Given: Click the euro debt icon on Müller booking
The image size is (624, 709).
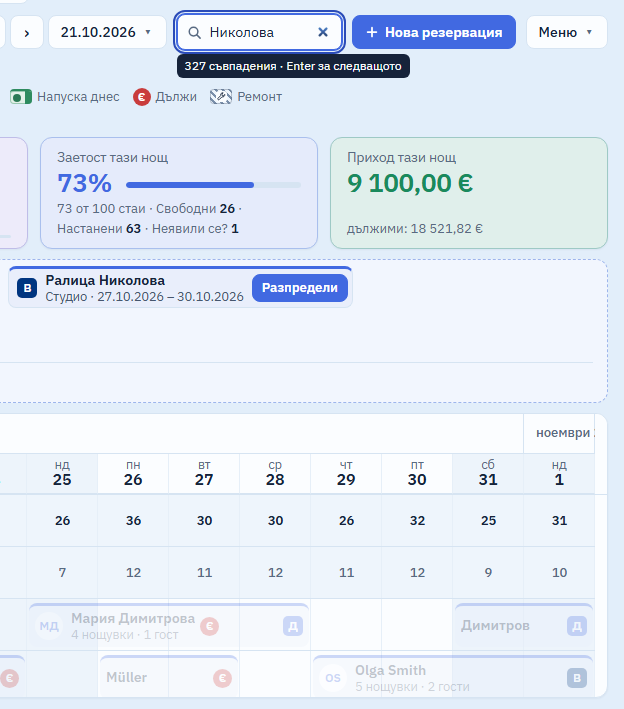Looking at the screenshot, I should coord(222,678).
